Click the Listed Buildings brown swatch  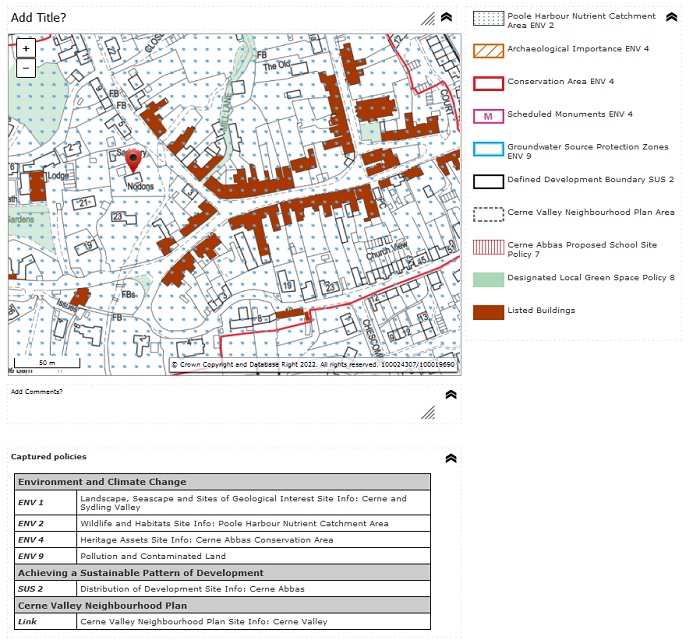point(488,313)
